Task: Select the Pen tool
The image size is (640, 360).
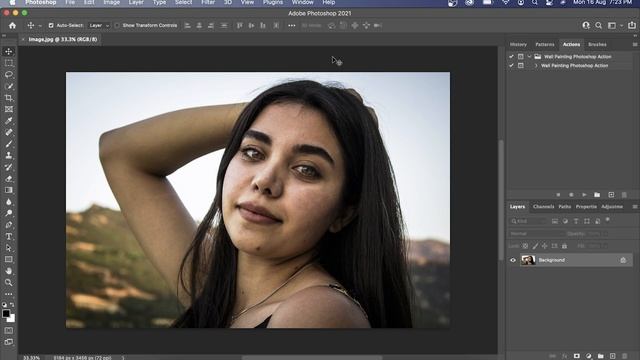Action: click(x=9, y=225)
